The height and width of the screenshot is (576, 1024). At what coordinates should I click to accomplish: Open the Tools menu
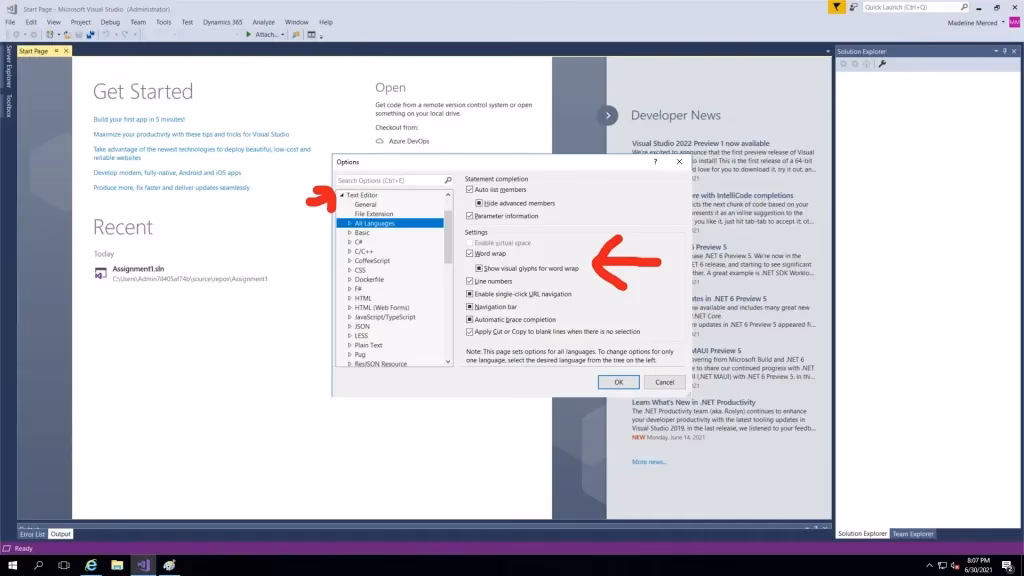pyautogui.click(x=163, y=22)
